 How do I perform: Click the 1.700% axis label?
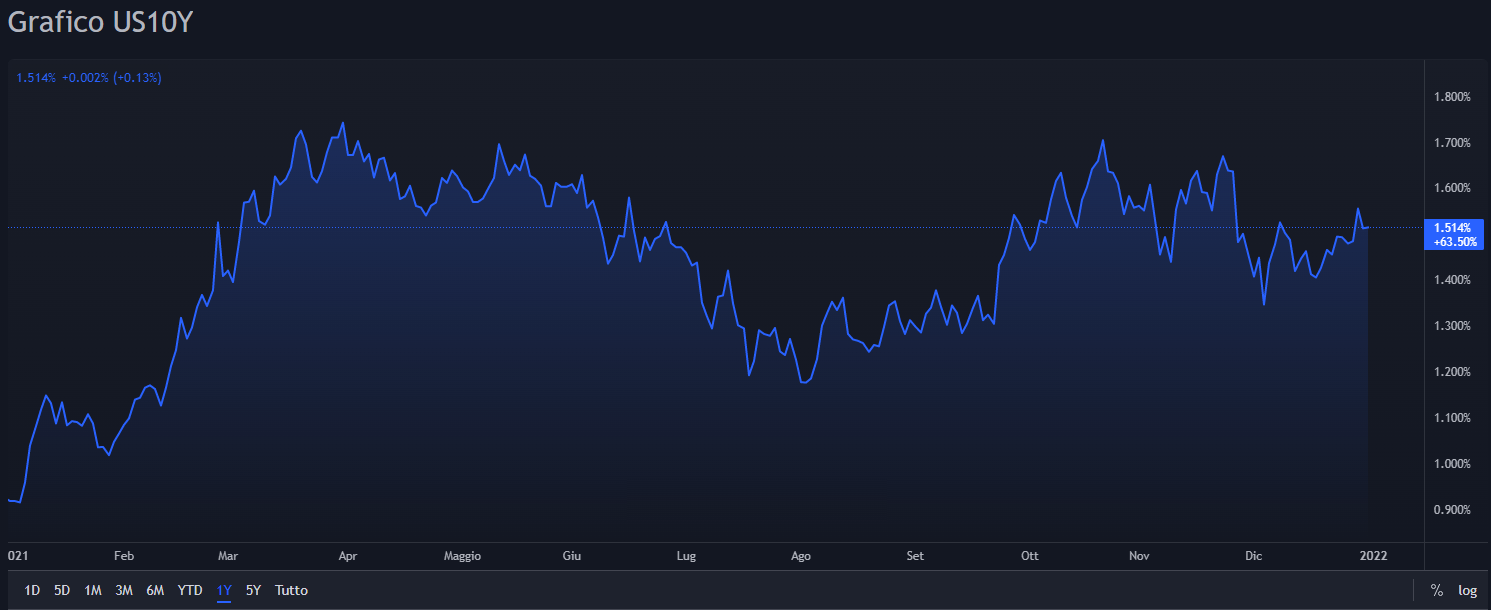pyautogui.click(x=1452, y=143)
